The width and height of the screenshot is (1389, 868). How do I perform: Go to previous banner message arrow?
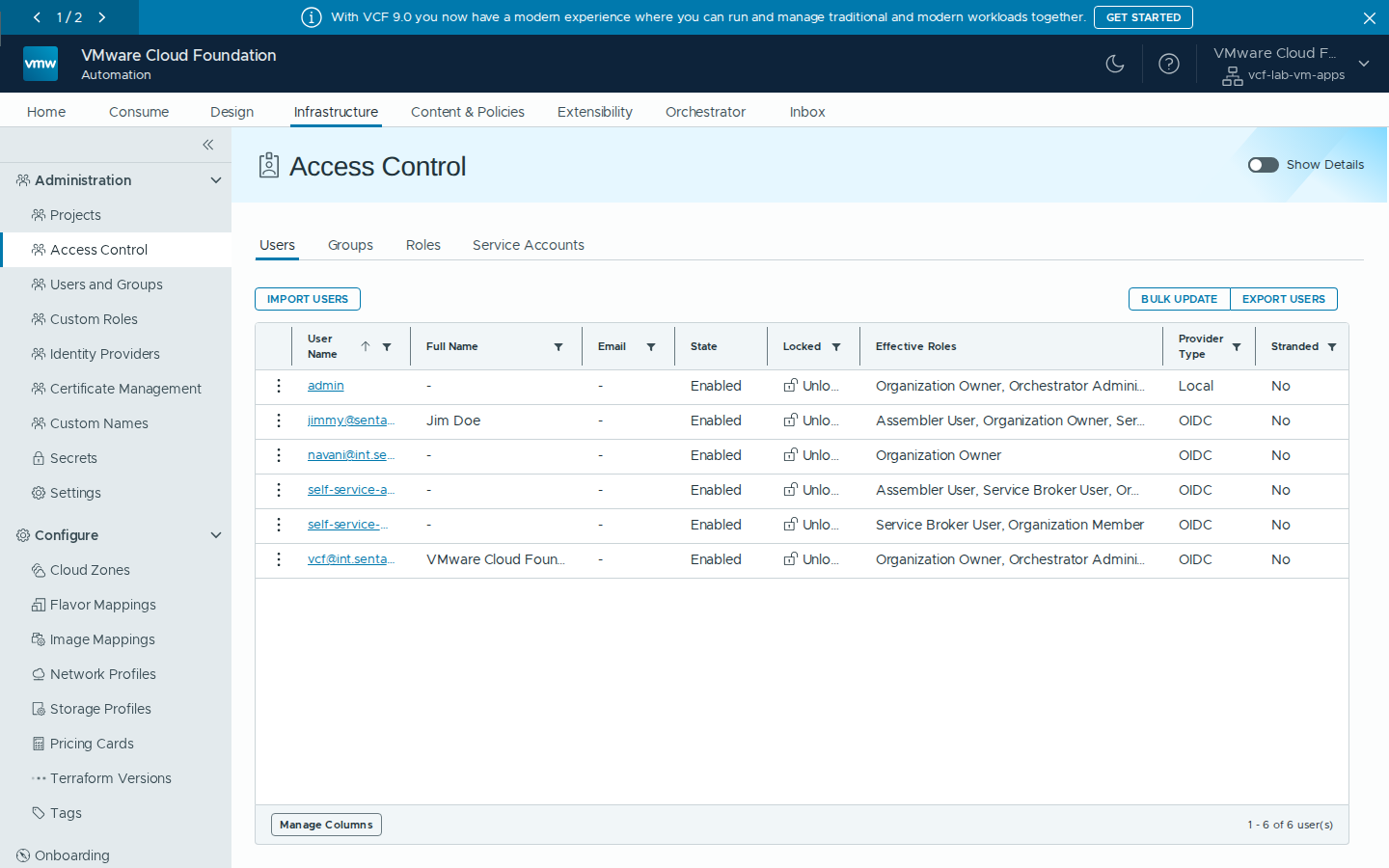[x=37, y=17]
